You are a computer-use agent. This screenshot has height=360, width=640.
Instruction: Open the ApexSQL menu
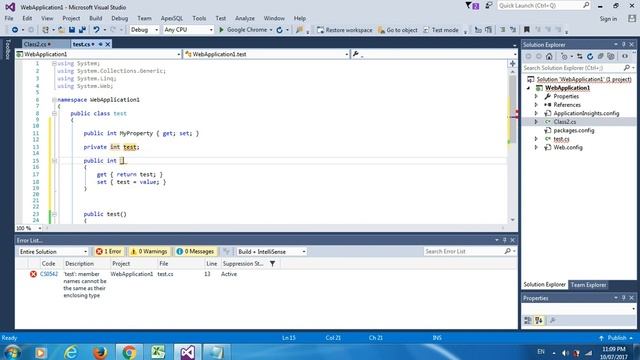[x=171, y=18]
